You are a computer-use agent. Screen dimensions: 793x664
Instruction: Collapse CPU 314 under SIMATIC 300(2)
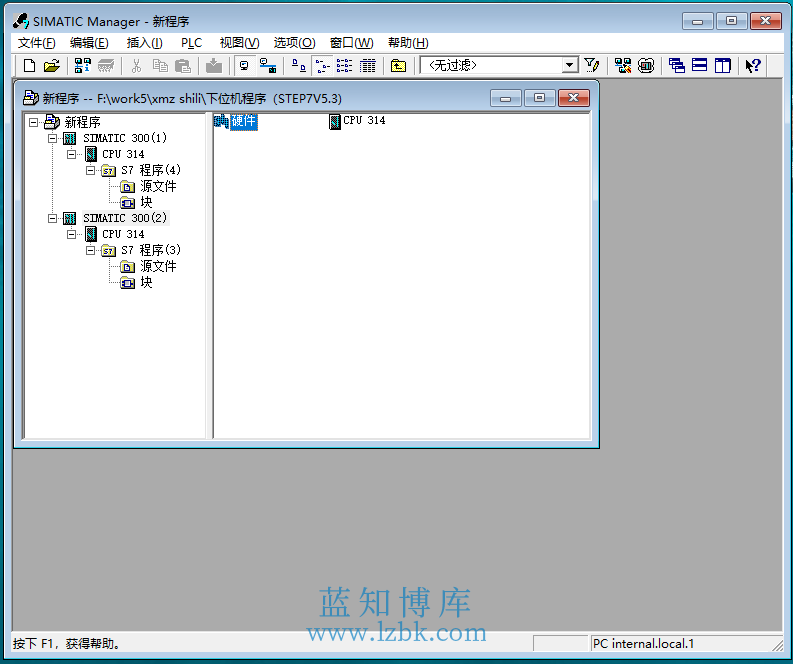(72, 234)
